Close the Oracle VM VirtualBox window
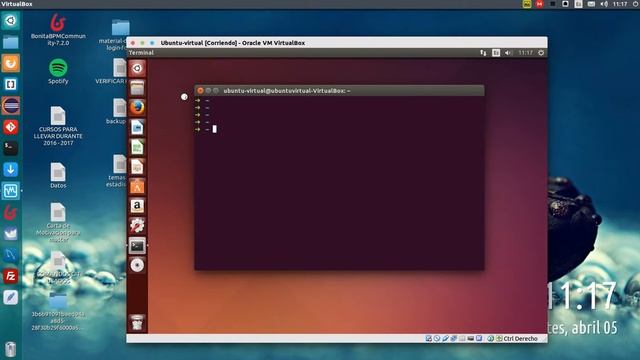640x360 pixels. pyautogui.click(x=133, y=43)
